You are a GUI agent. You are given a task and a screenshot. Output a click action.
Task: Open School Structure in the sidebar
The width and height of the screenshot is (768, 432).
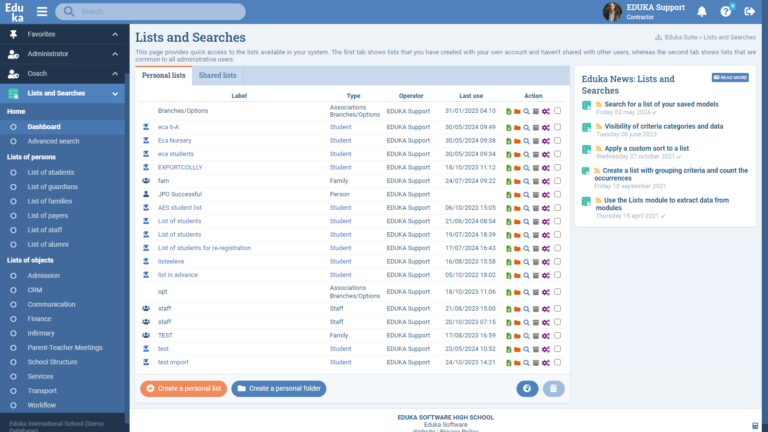point(52,362)
